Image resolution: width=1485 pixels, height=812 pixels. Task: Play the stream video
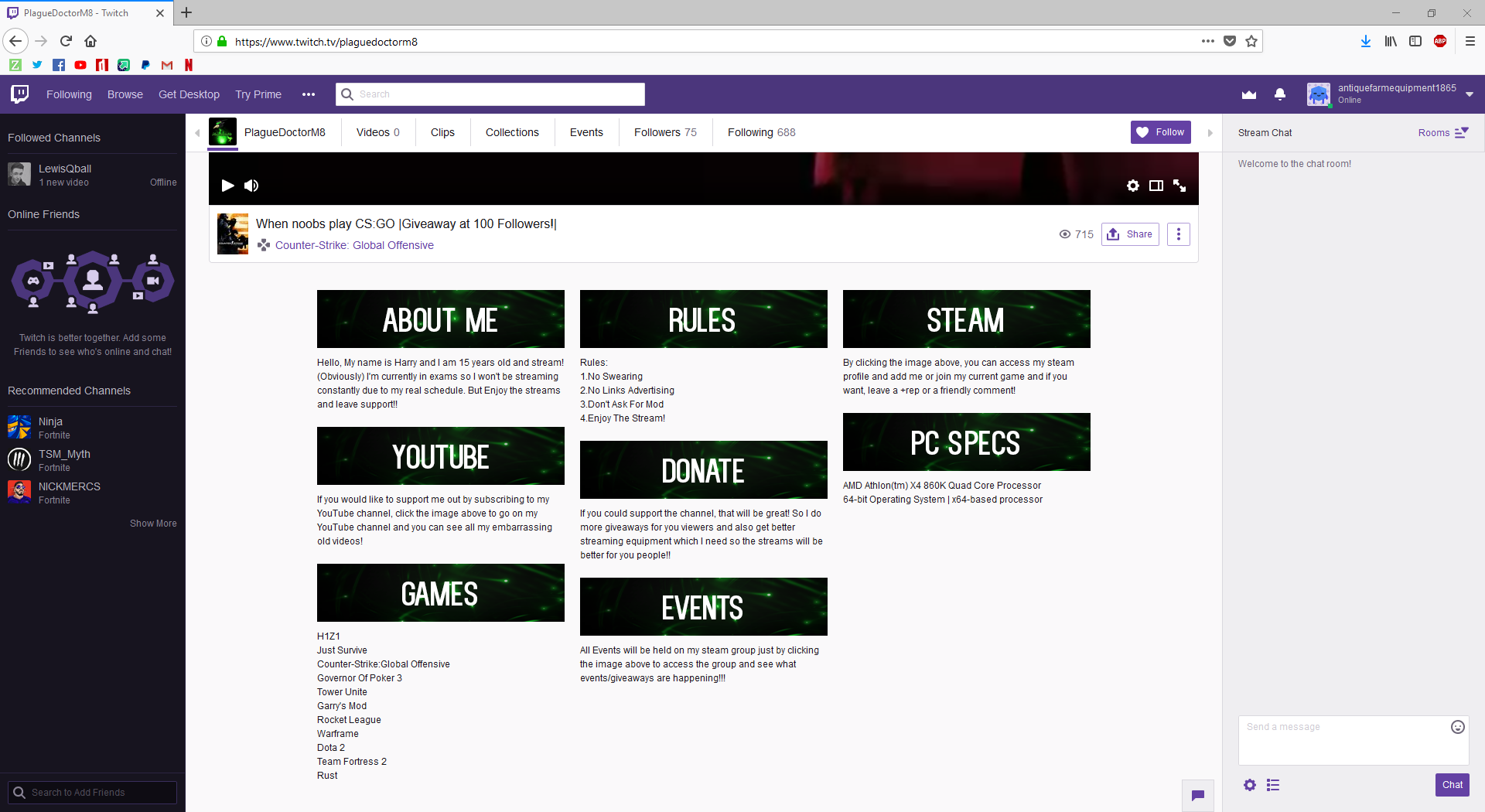coord(227,186)
